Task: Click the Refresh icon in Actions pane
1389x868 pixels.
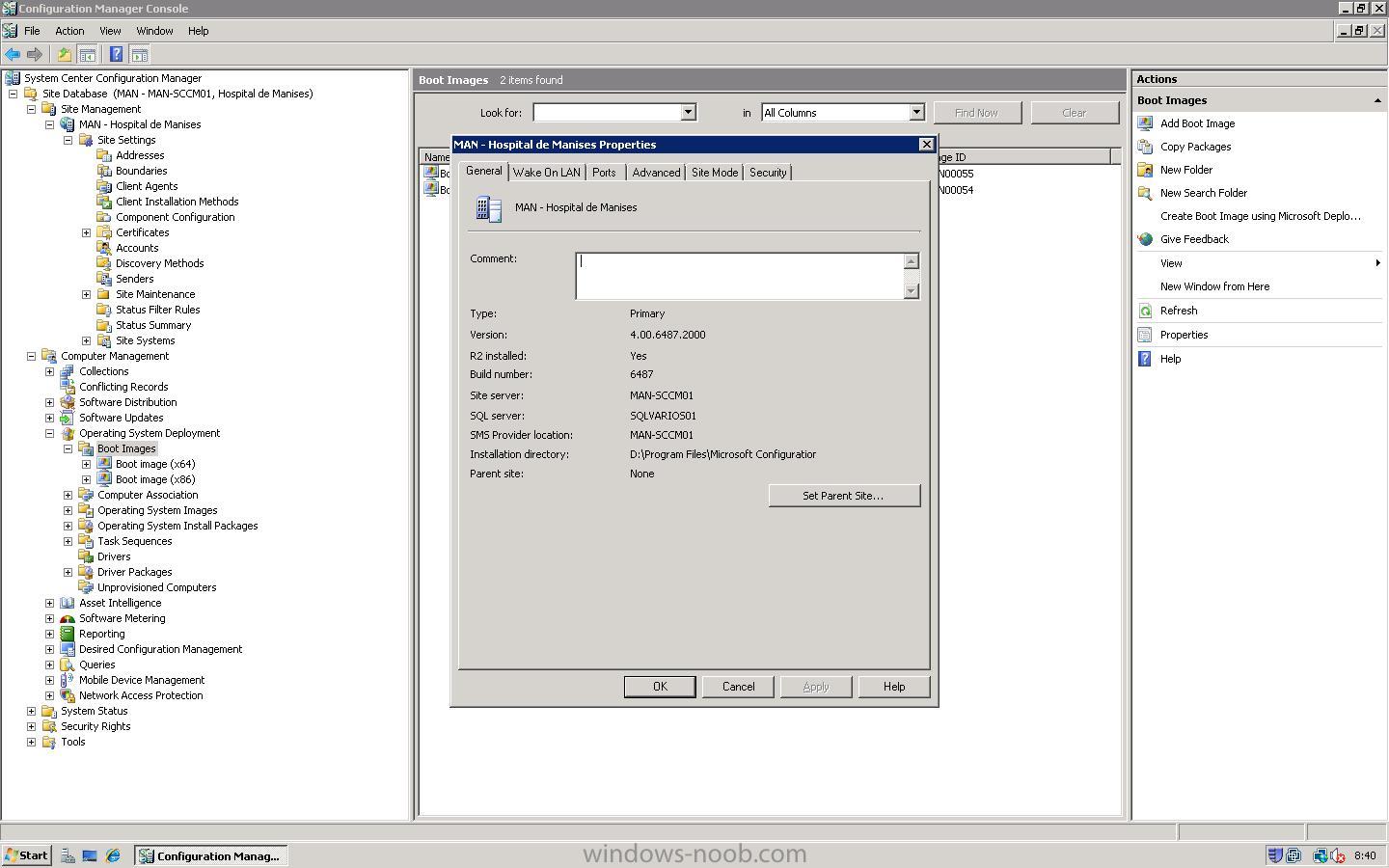Action: click(x=1145, y=311)
